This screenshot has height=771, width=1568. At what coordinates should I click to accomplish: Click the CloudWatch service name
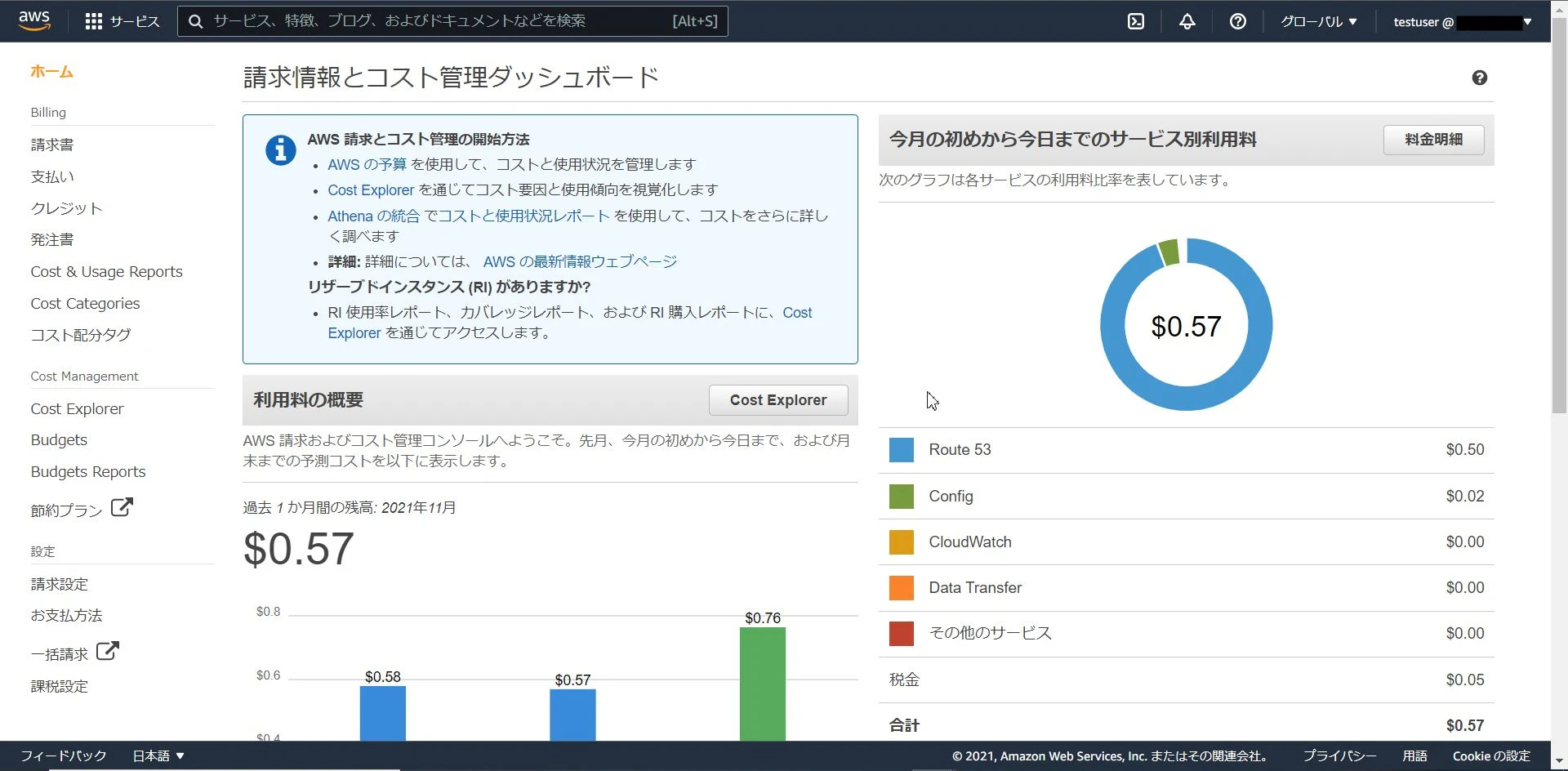click(970, 541)
